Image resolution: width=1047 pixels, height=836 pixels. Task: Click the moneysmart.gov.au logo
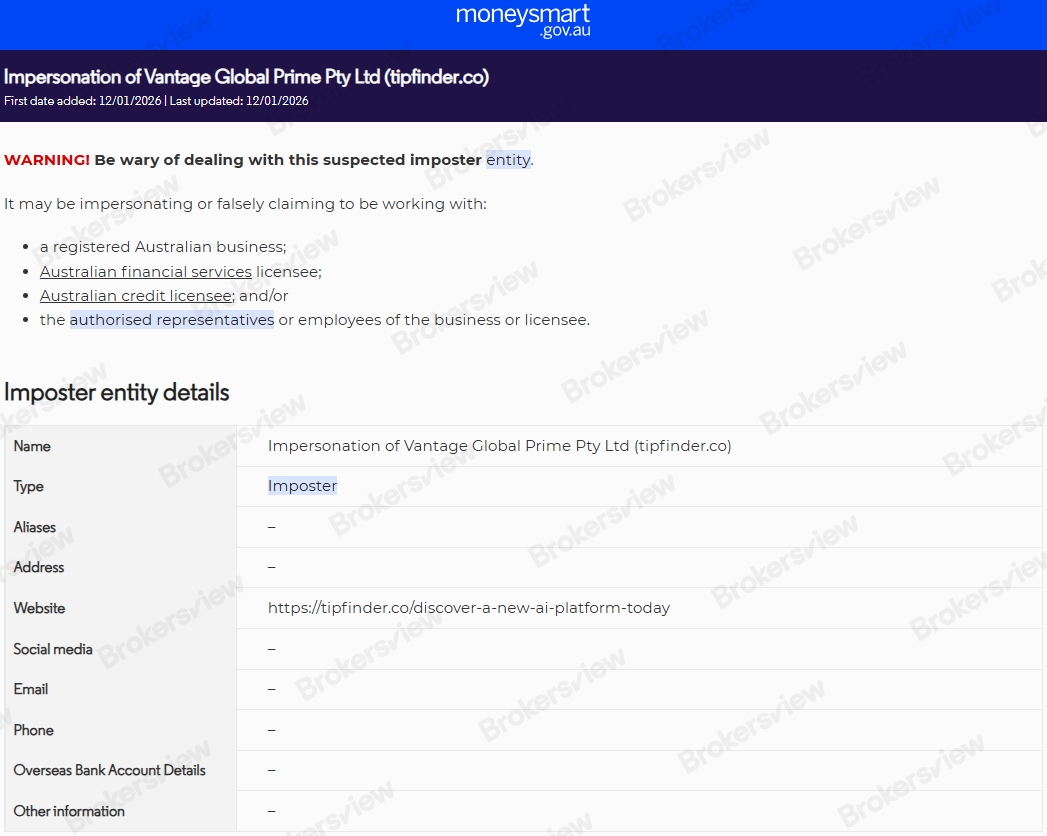[x=523, y=21]
